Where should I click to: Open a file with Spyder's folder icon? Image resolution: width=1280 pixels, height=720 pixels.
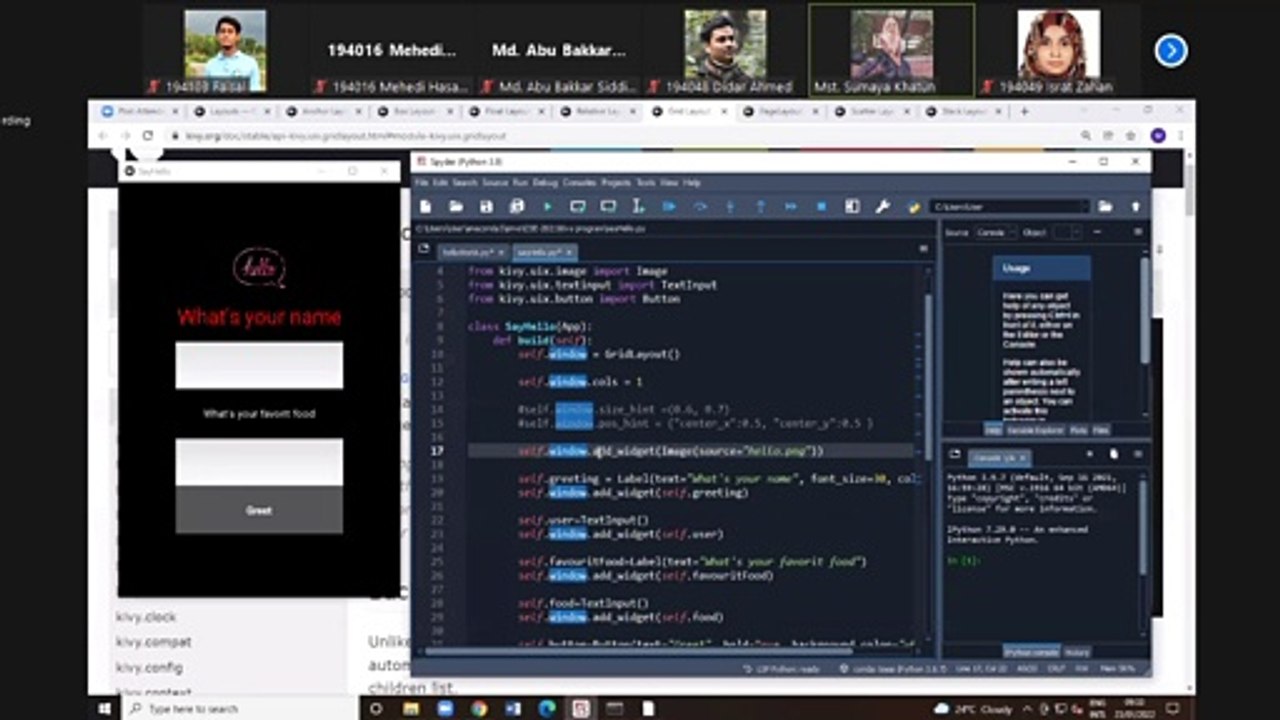click(x=456, y=206)
